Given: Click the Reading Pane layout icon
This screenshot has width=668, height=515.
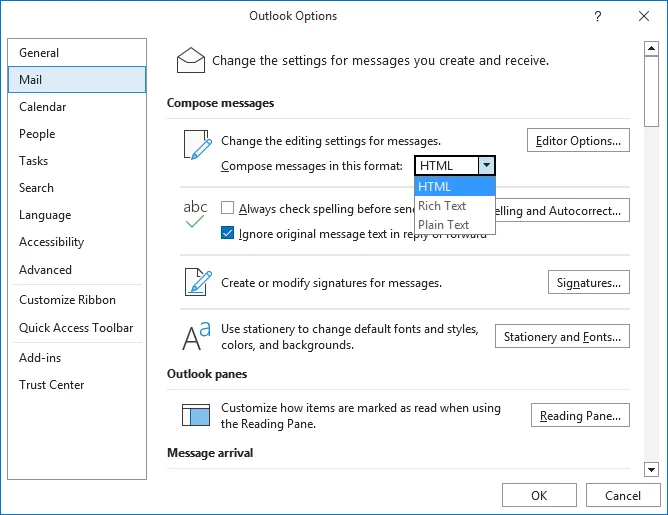Looking at the screenshot, I should [196, 415].
